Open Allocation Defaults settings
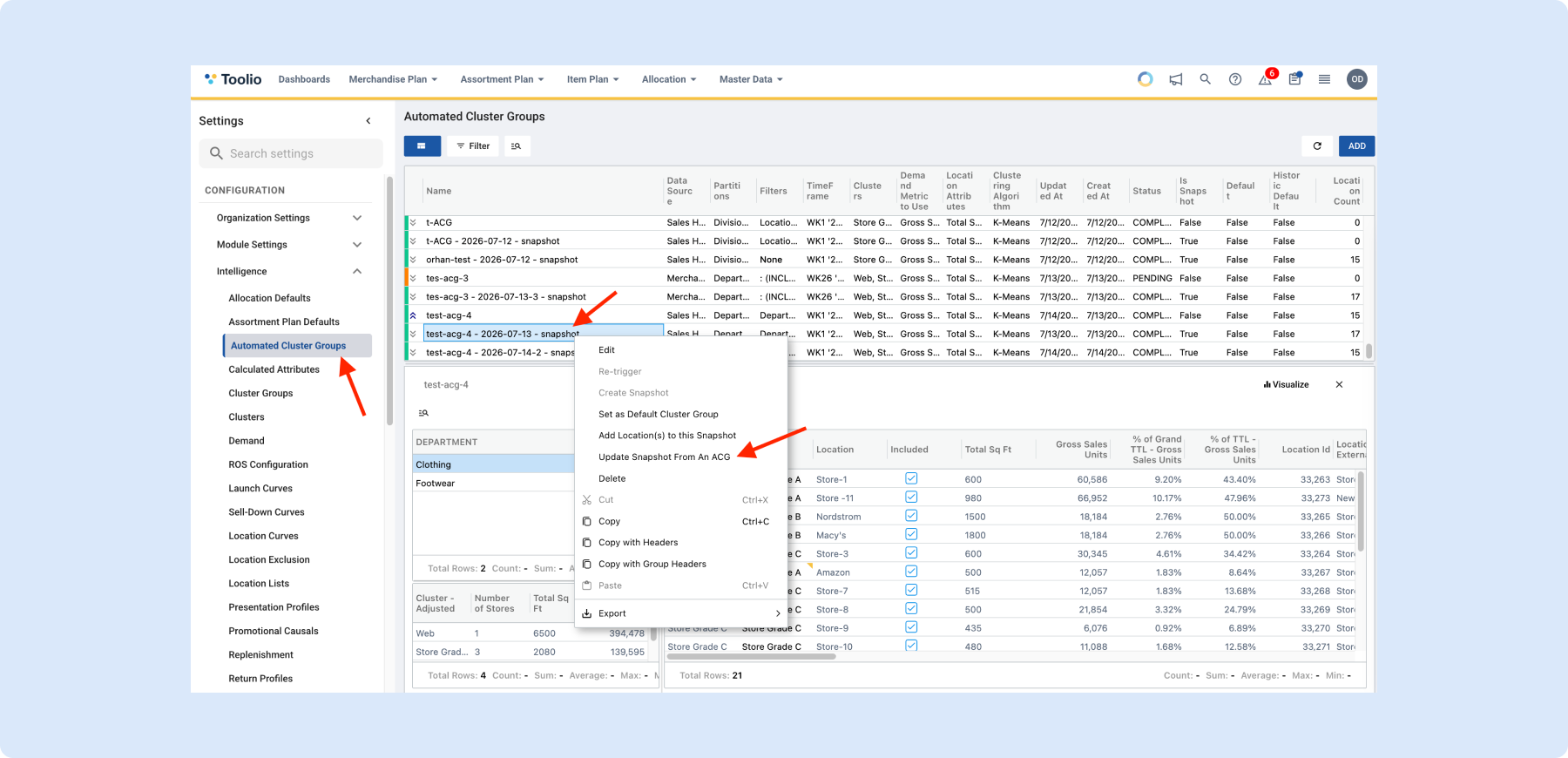The image size is (1568, 758). point(270,298)
